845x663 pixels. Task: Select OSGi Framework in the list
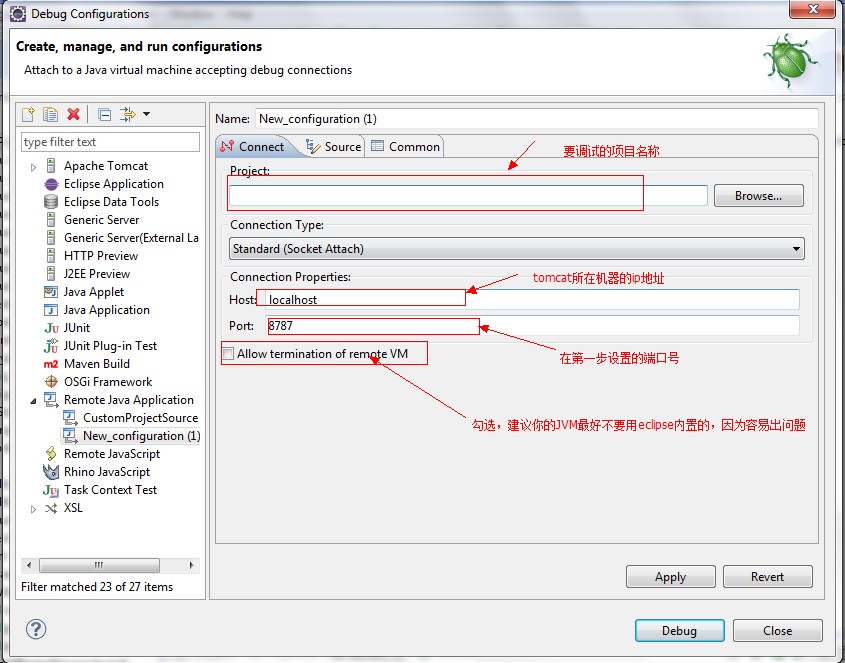(x=108, y=382)
